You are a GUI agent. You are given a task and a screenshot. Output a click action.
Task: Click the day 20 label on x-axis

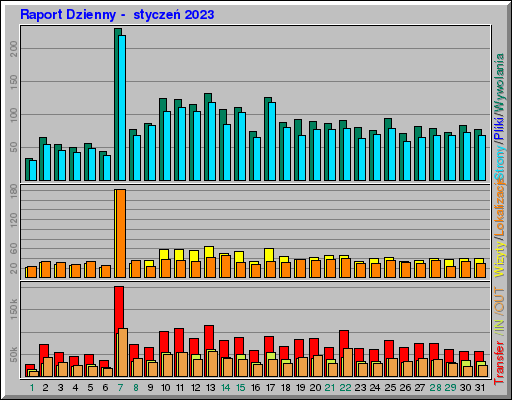tap(315, 388)
